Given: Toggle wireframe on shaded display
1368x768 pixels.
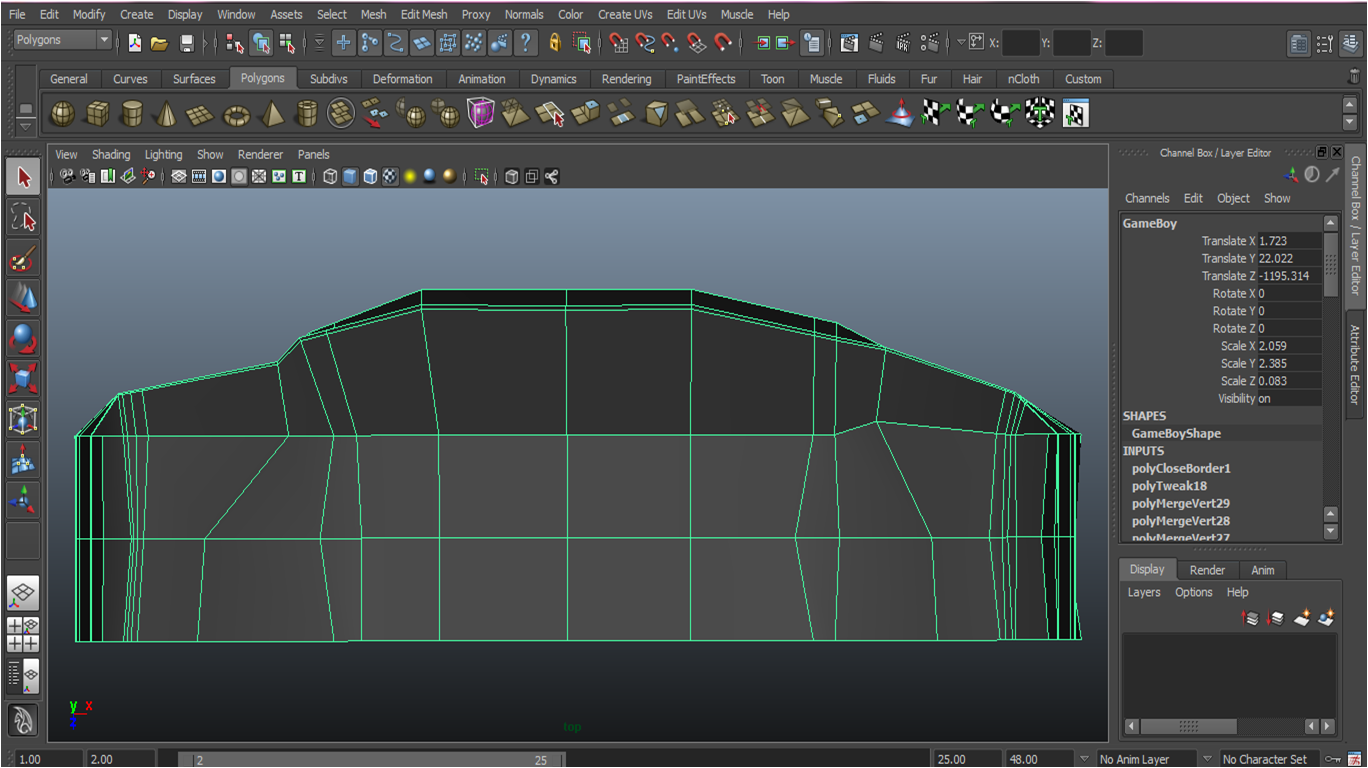Looking at the screenshot, I should (370, 177).
